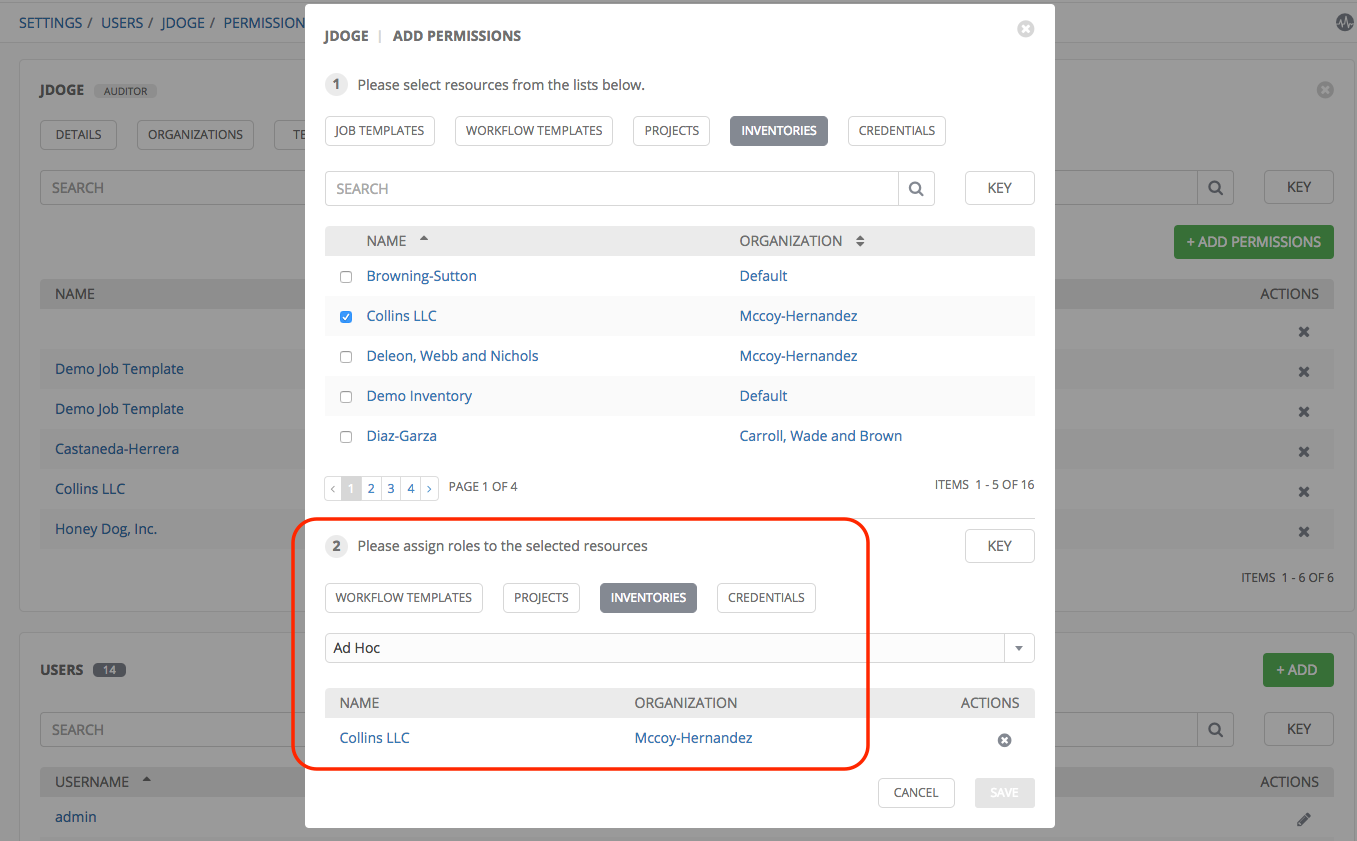Open Credentials roles tab in step 2
Image resolution: width=1357 pixels, height=841 pixels.
(x=767, y=598)
